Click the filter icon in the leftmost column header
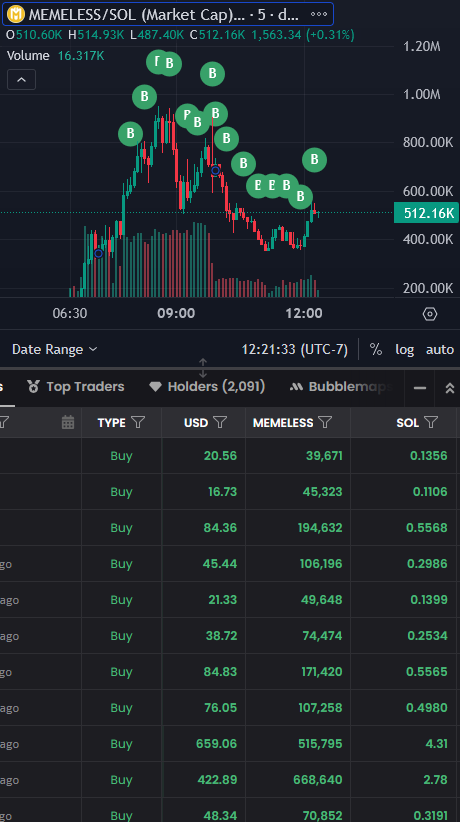The image size is (460, 822). coord(4,422)
